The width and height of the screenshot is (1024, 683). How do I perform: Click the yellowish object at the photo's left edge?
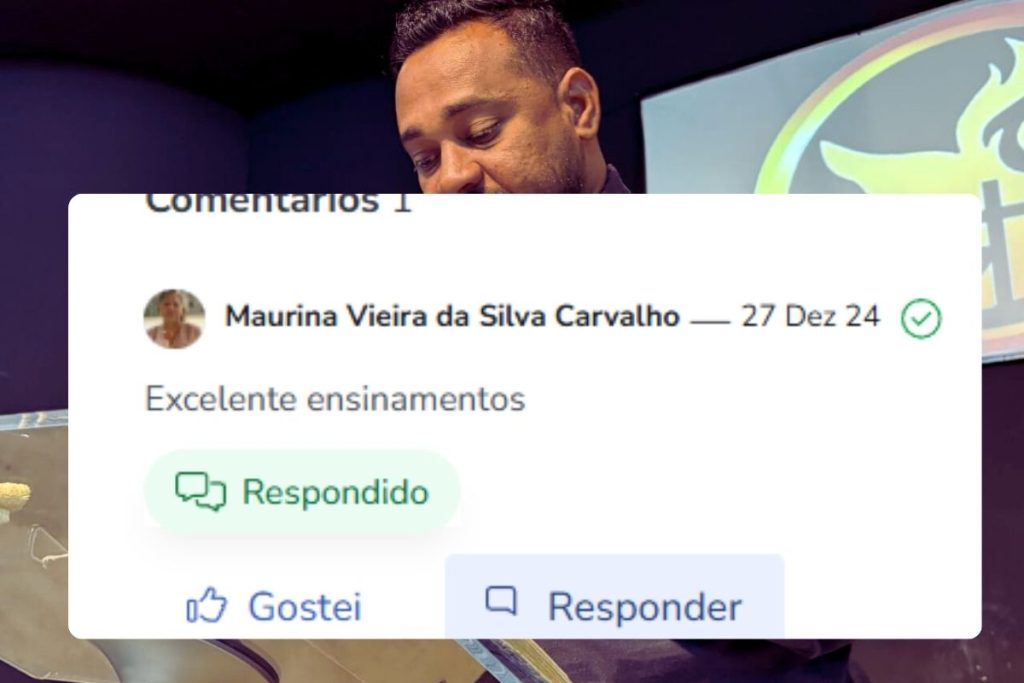click(x=14, y=498)
